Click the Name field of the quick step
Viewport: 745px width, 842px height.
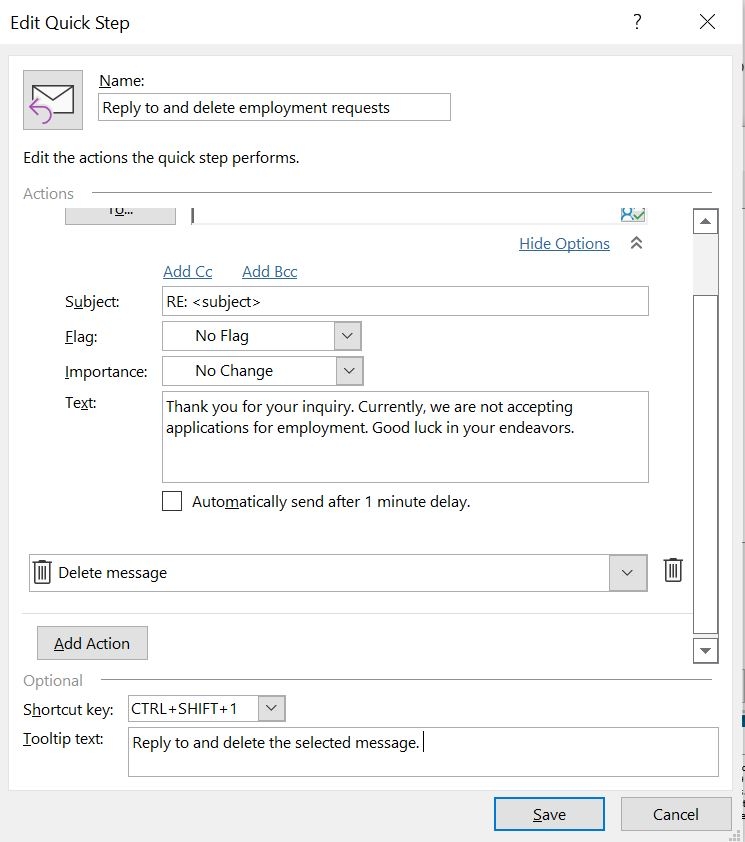(x=274, y=107)
